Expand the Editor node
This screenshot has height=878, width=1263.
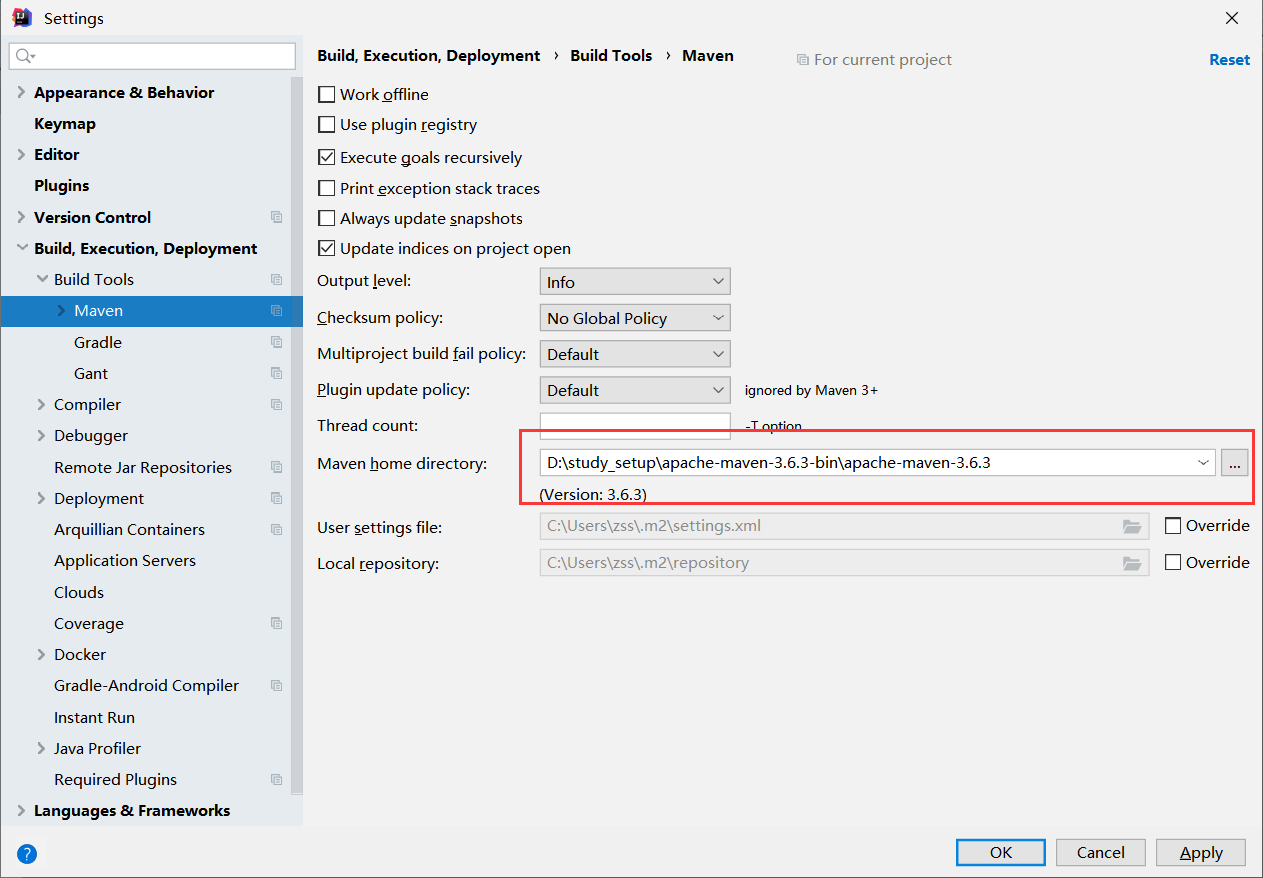click(21, 154)
